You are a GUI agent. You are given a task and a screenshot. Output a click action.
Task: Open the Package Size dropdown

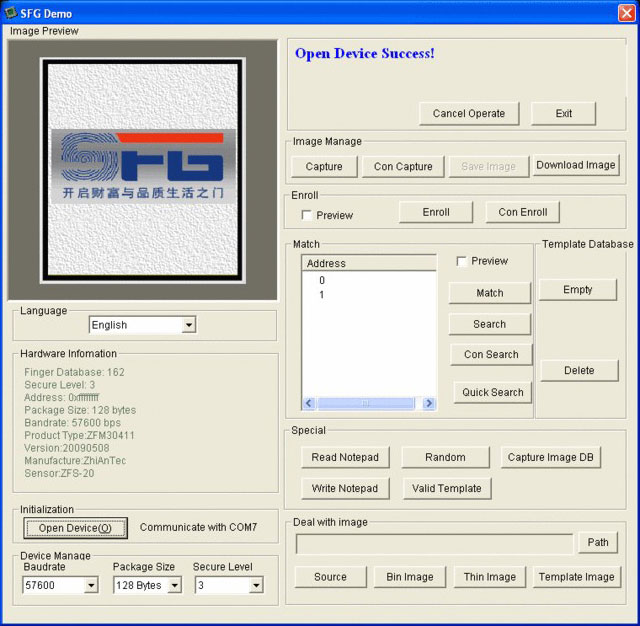[x=175, y=585]
